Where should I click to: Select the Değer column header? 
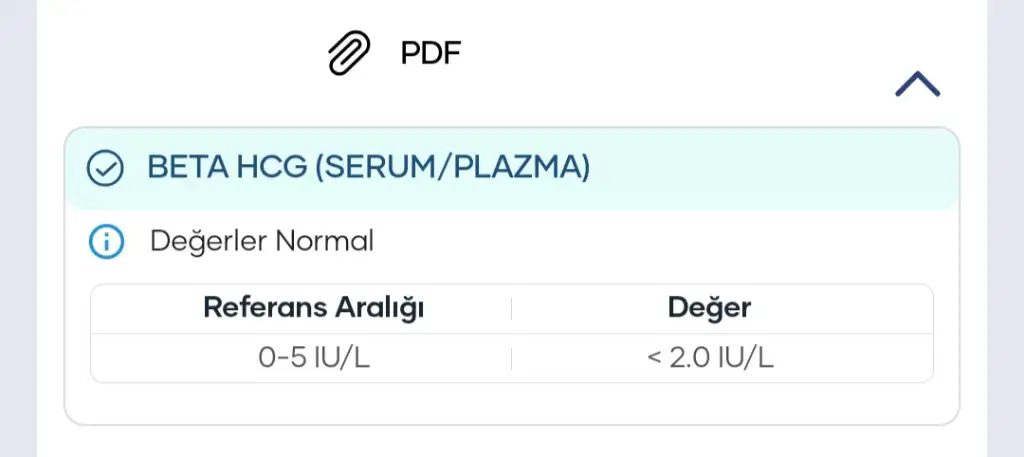709,308
